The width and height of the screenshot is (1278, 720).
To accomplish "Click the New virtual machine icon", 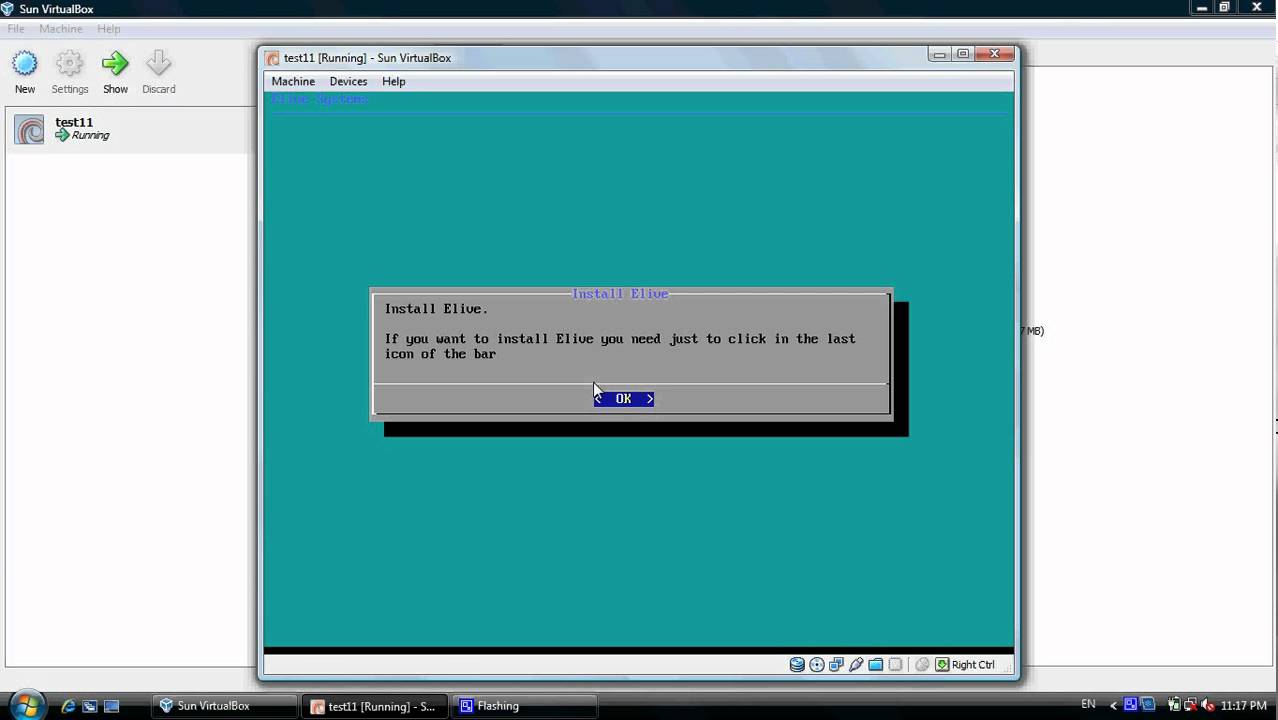I will coord(25,65).
